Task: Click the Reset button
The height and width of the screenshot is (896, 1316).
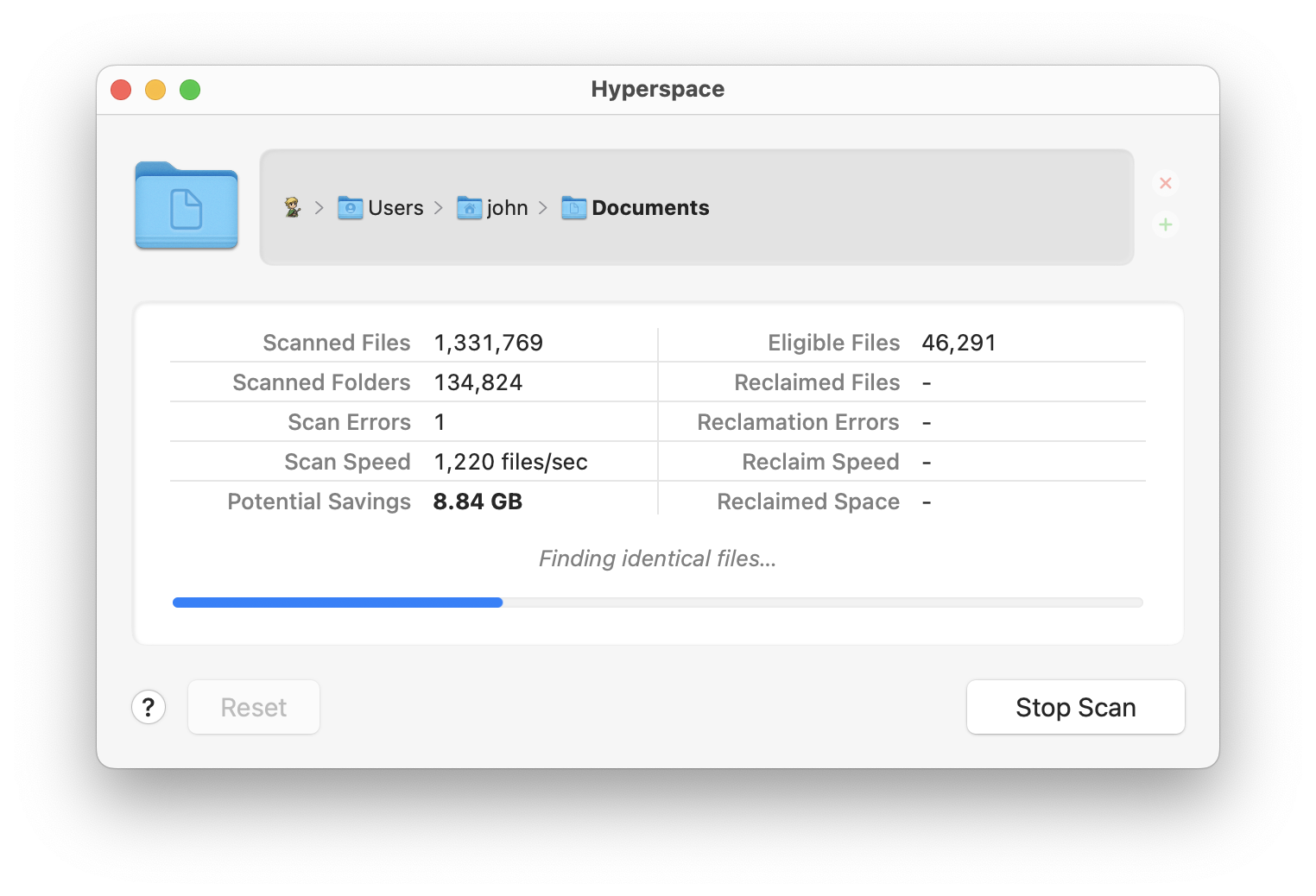Action: tap(253, 707)
